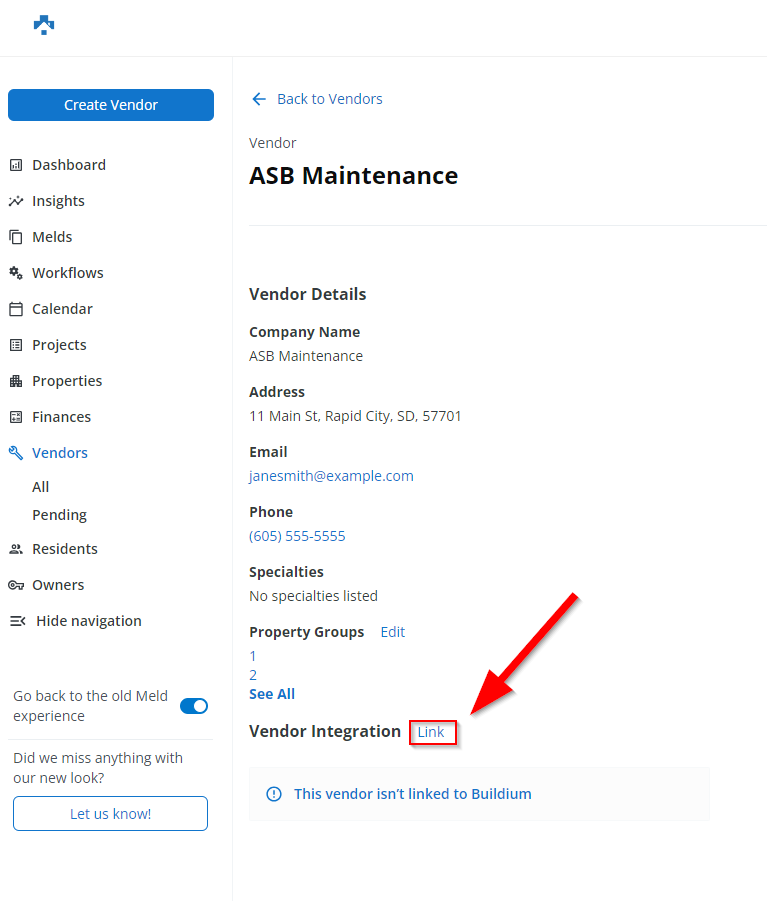The image size is (767, 901).
Task: Edit the Property Groups
Action: click(393, 632)
